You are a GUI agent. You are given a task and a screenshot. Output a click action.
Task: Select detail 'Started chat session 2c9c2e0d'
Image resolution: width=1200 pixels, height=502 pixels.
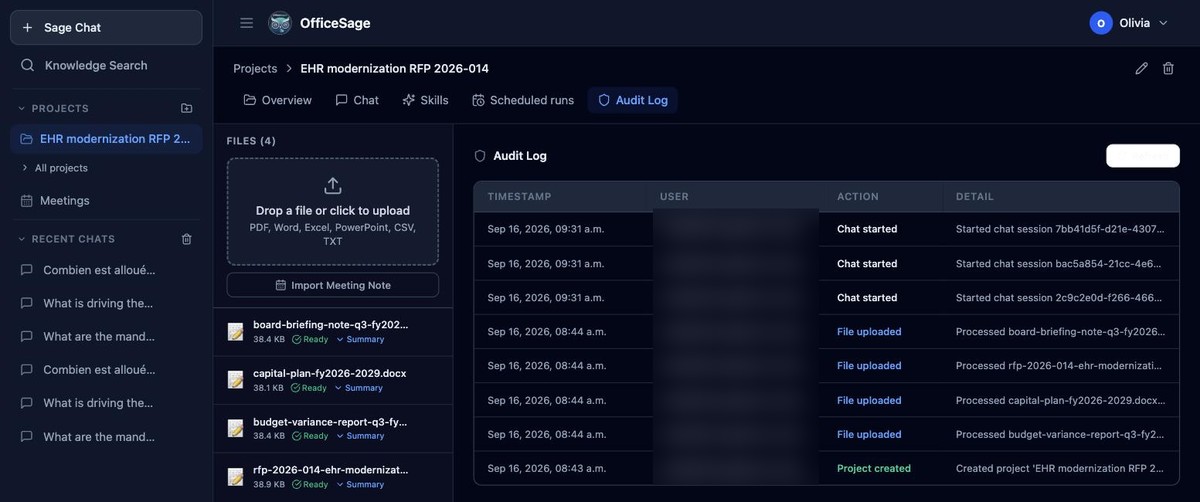coord(1060,298)
